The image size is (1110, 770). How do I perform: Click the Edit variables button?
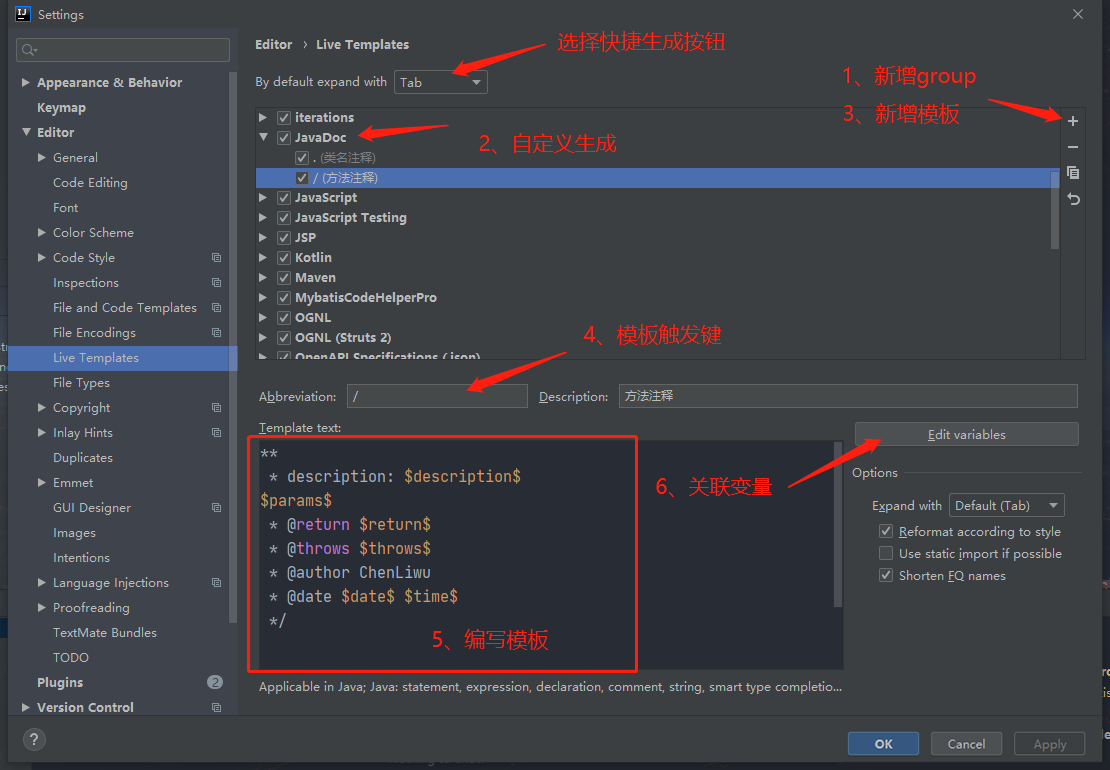point(966,435)
